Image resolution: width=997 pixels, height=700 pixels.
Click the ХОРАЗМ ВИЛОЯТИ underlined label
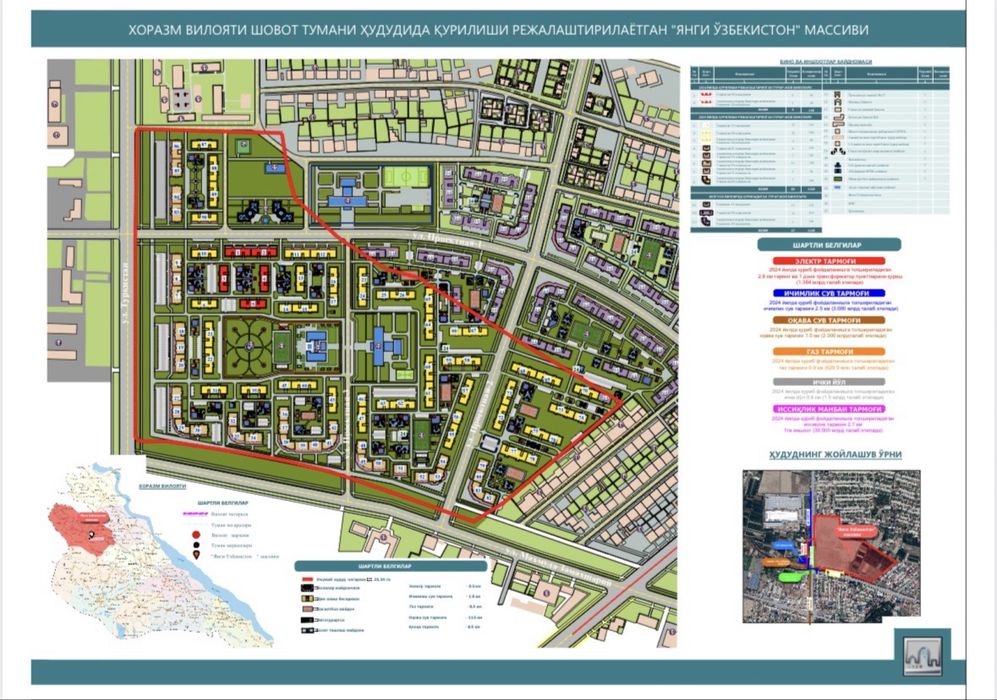click(163, 486)
